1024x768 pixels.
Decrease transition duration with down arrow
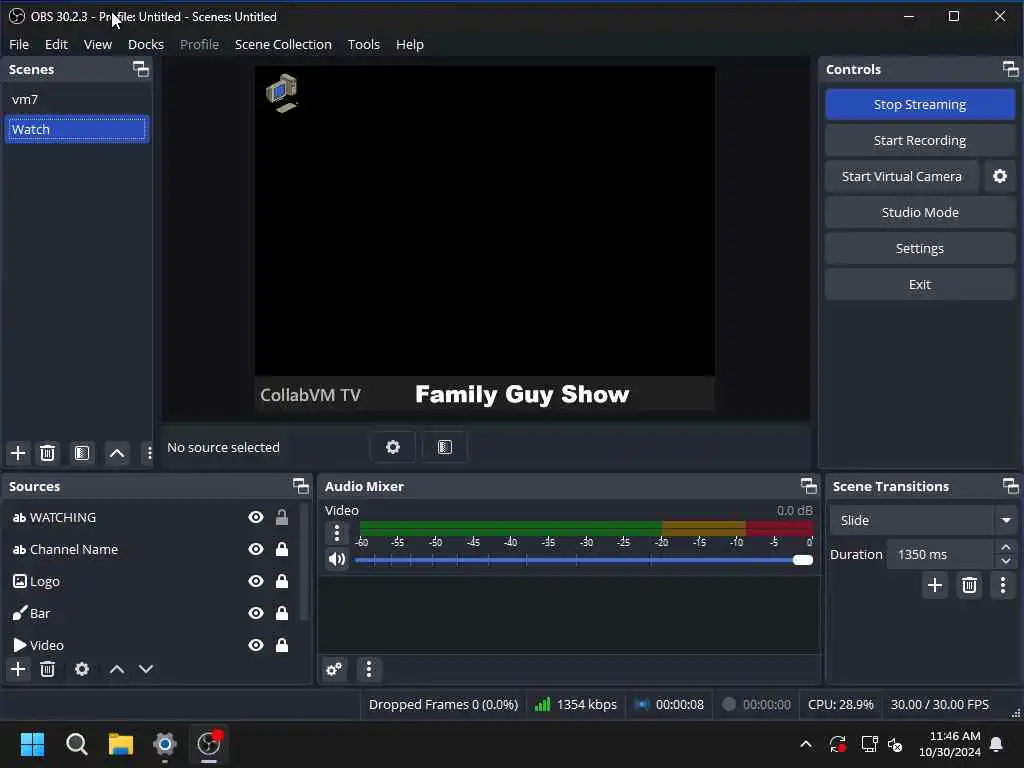(1006, 561)
